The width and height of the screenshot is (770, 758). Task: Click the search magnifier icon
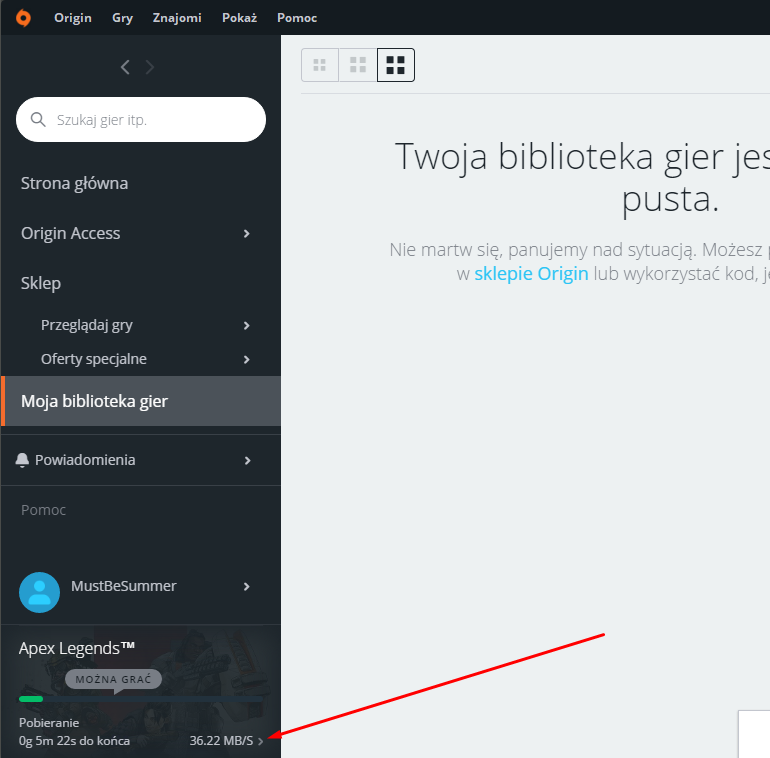38,119
